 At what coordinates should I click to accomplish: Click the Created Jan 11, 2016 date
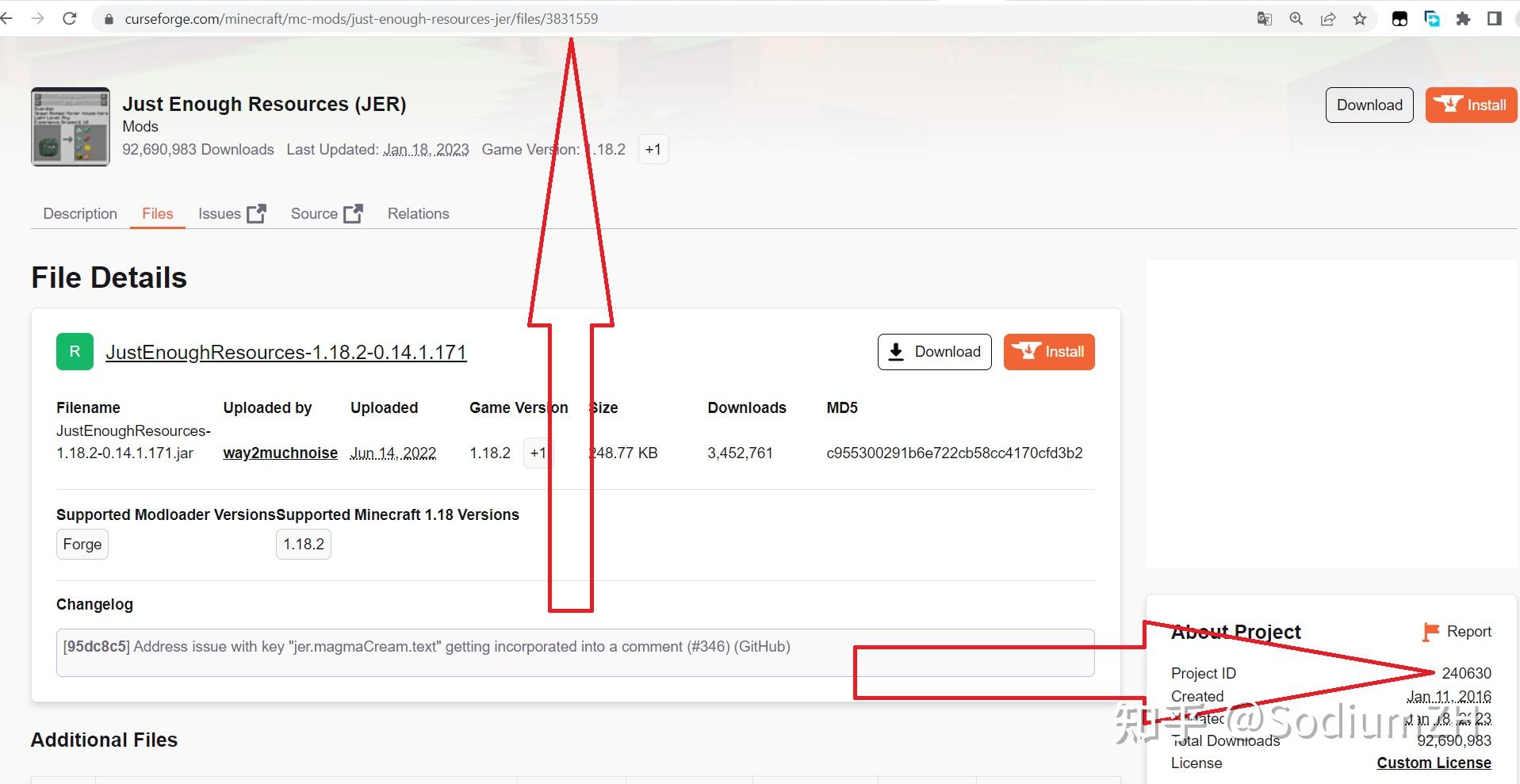point(1449,696)
